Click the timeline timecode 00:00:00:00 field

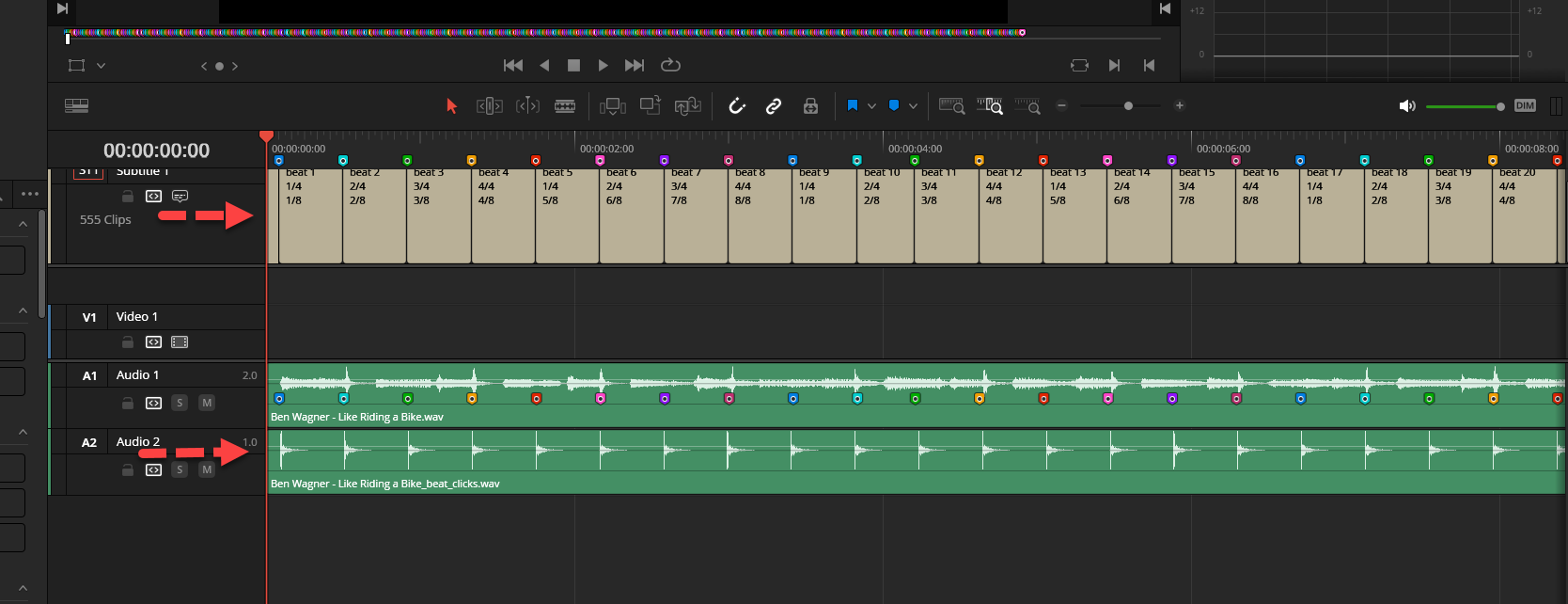pos(157,151)
